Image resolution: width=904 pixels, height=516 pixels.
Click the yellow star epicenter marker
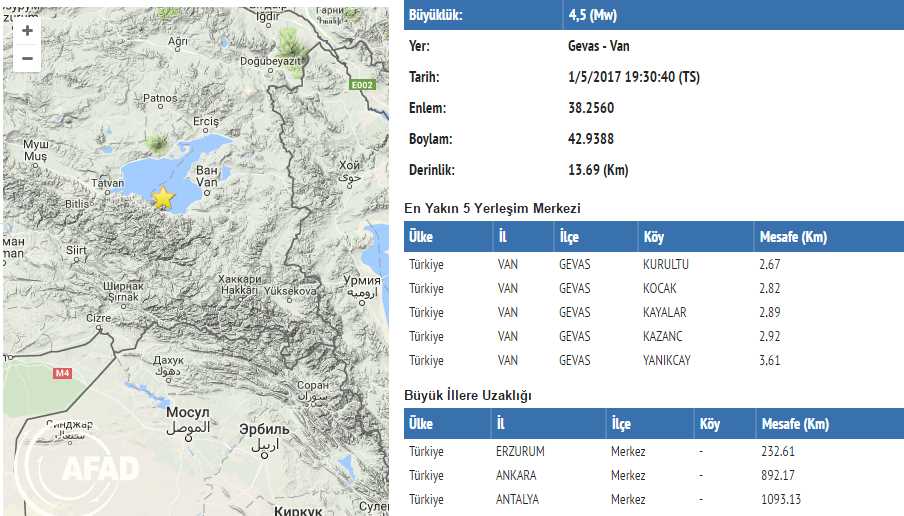(162, 197)
